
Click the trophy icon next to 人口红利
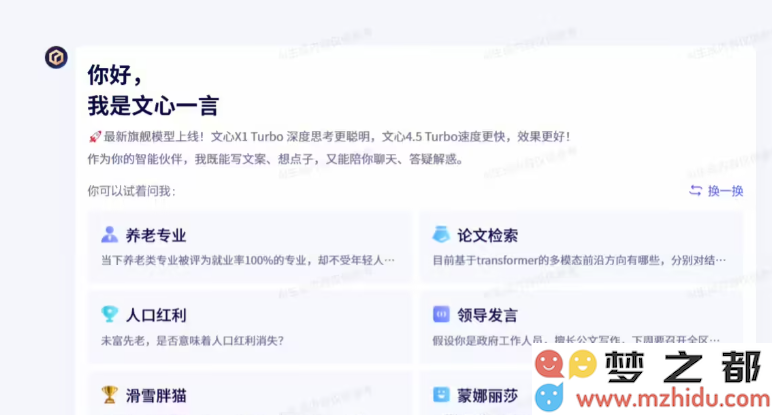(109, 314)
